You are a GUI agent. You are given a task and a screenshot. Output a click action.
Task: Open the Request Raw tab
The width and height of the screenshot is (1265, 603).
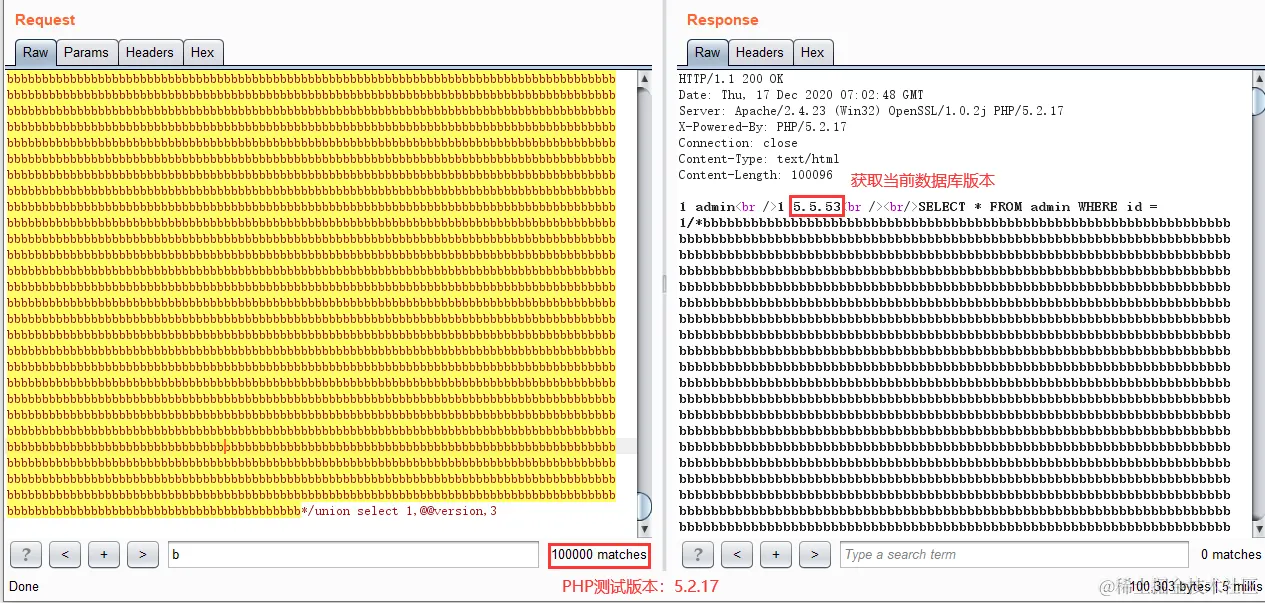click(x=35, y=53)
